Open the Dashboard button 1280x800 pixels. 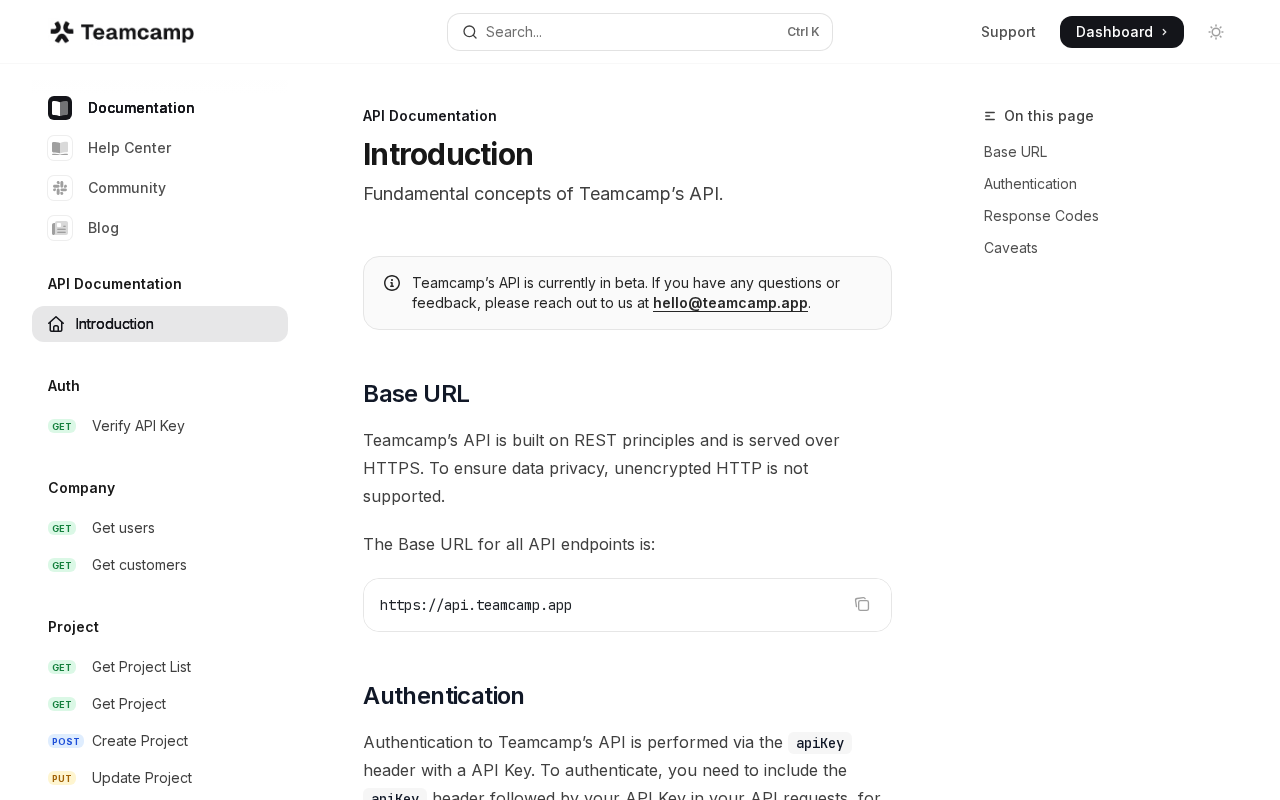click(1121, 32)
